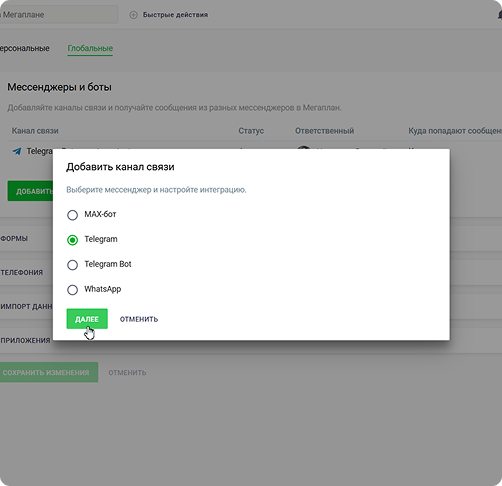Click the green ДАЛЕЕ button
The height and width of the screenshot is (486, 502).
87,319
